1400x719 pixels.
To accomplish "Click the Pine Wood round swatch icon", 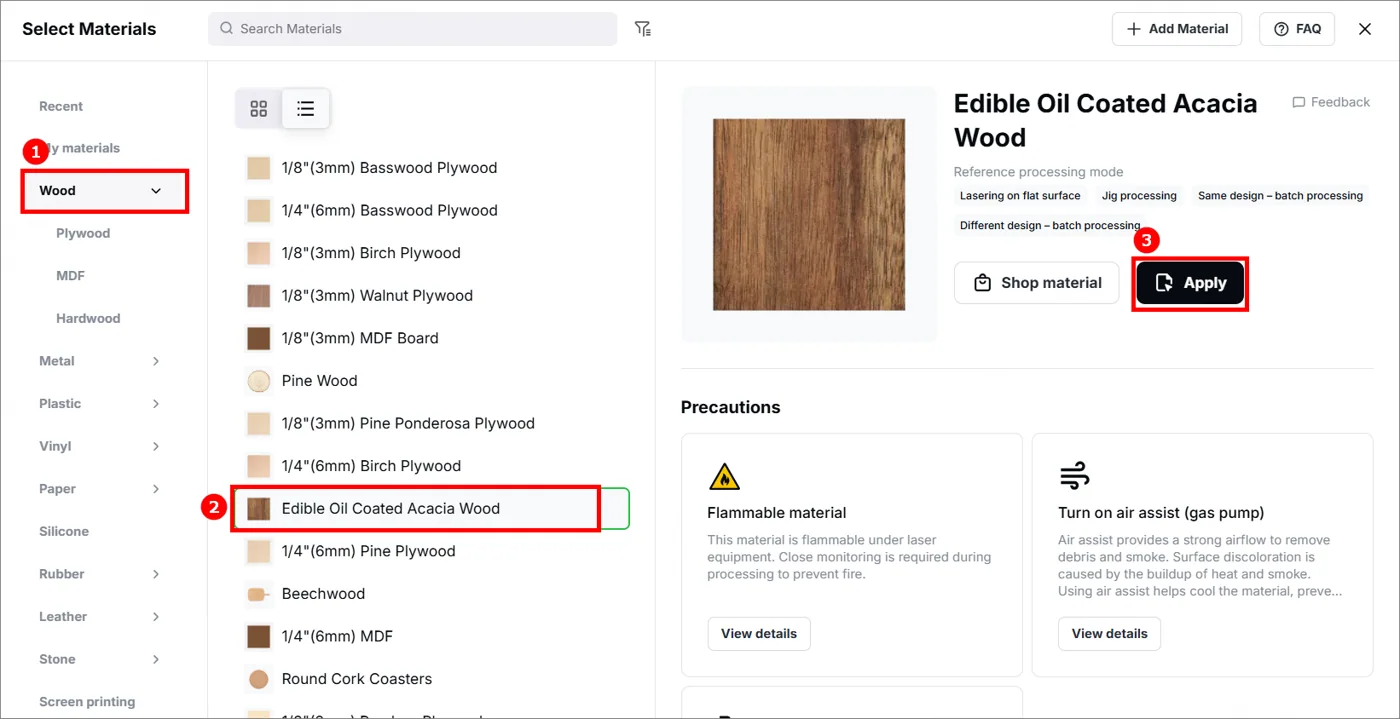I will click(x=259, y=381).
